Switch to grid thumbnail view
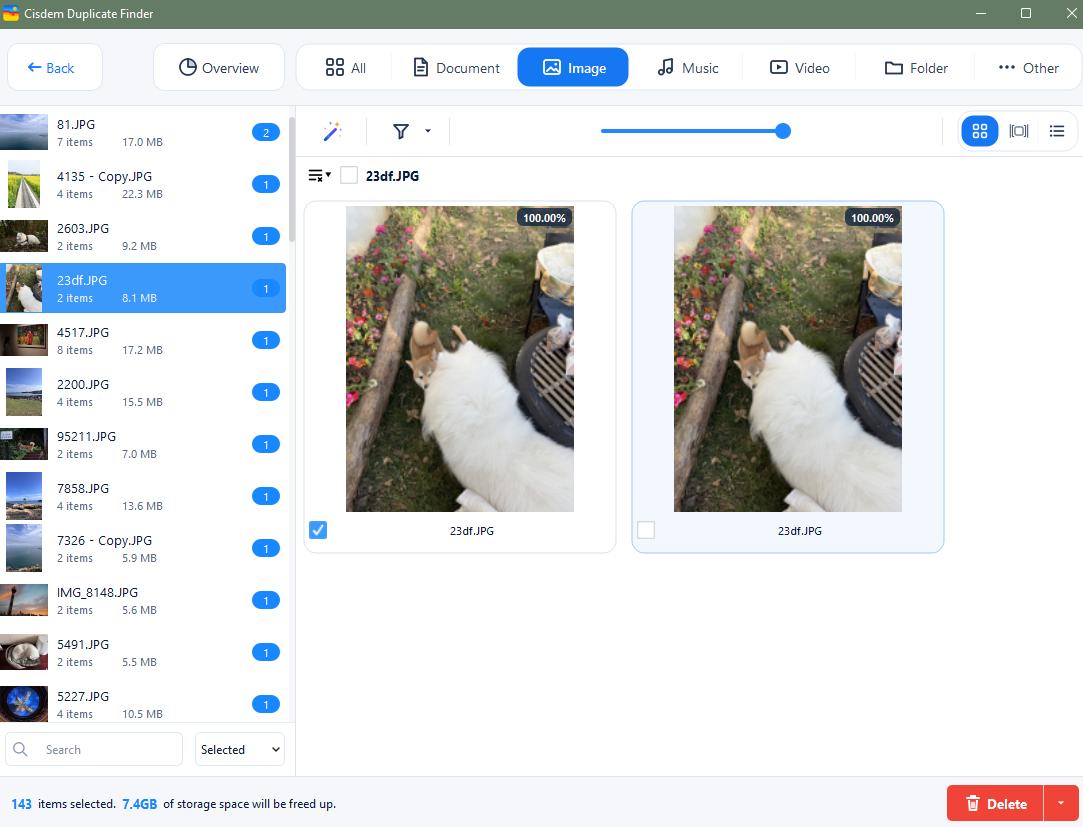1083x827 pixels. coord(979,131)
